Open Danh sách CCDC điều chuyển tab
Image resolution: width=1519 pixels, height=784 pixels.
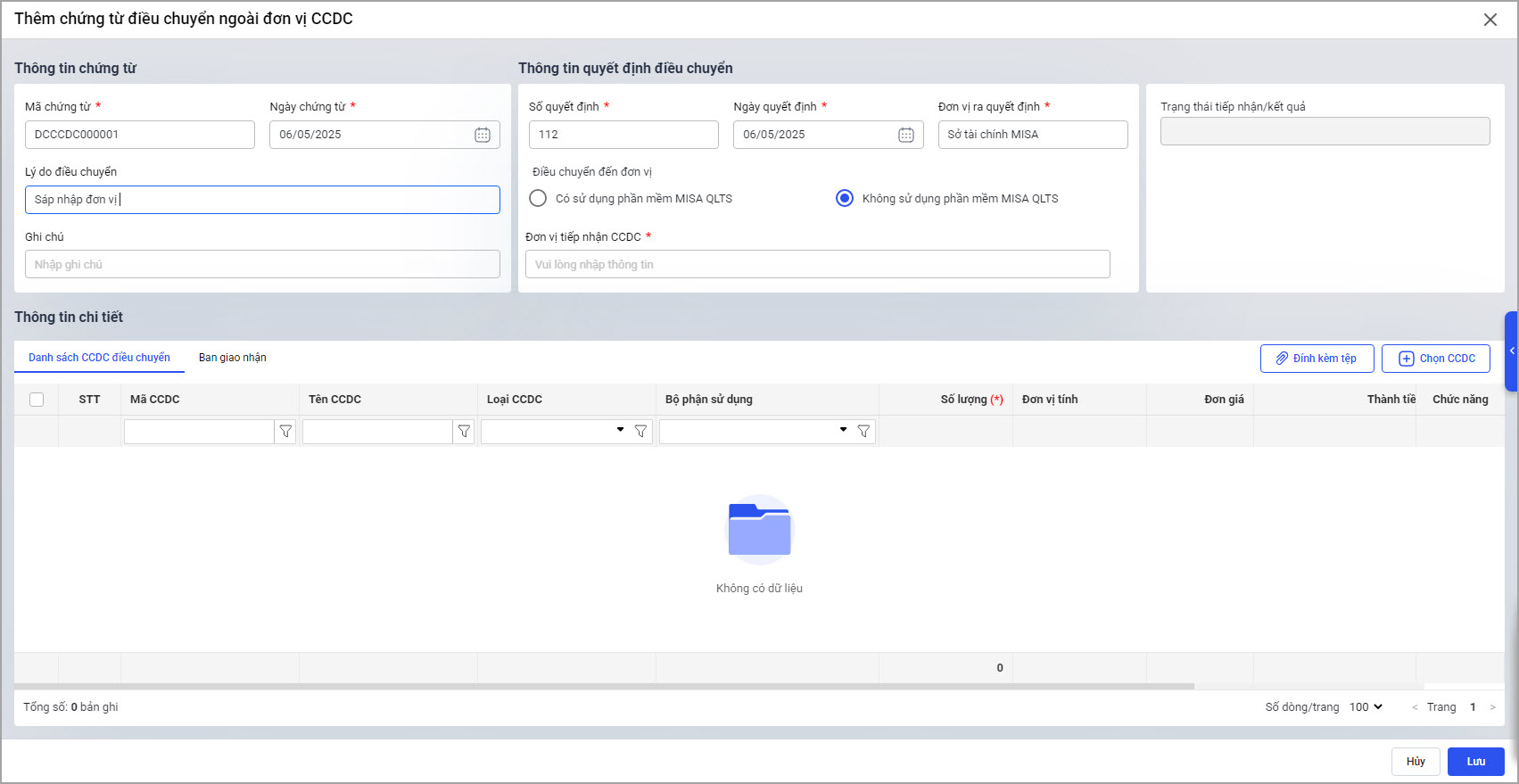[99, 358]
